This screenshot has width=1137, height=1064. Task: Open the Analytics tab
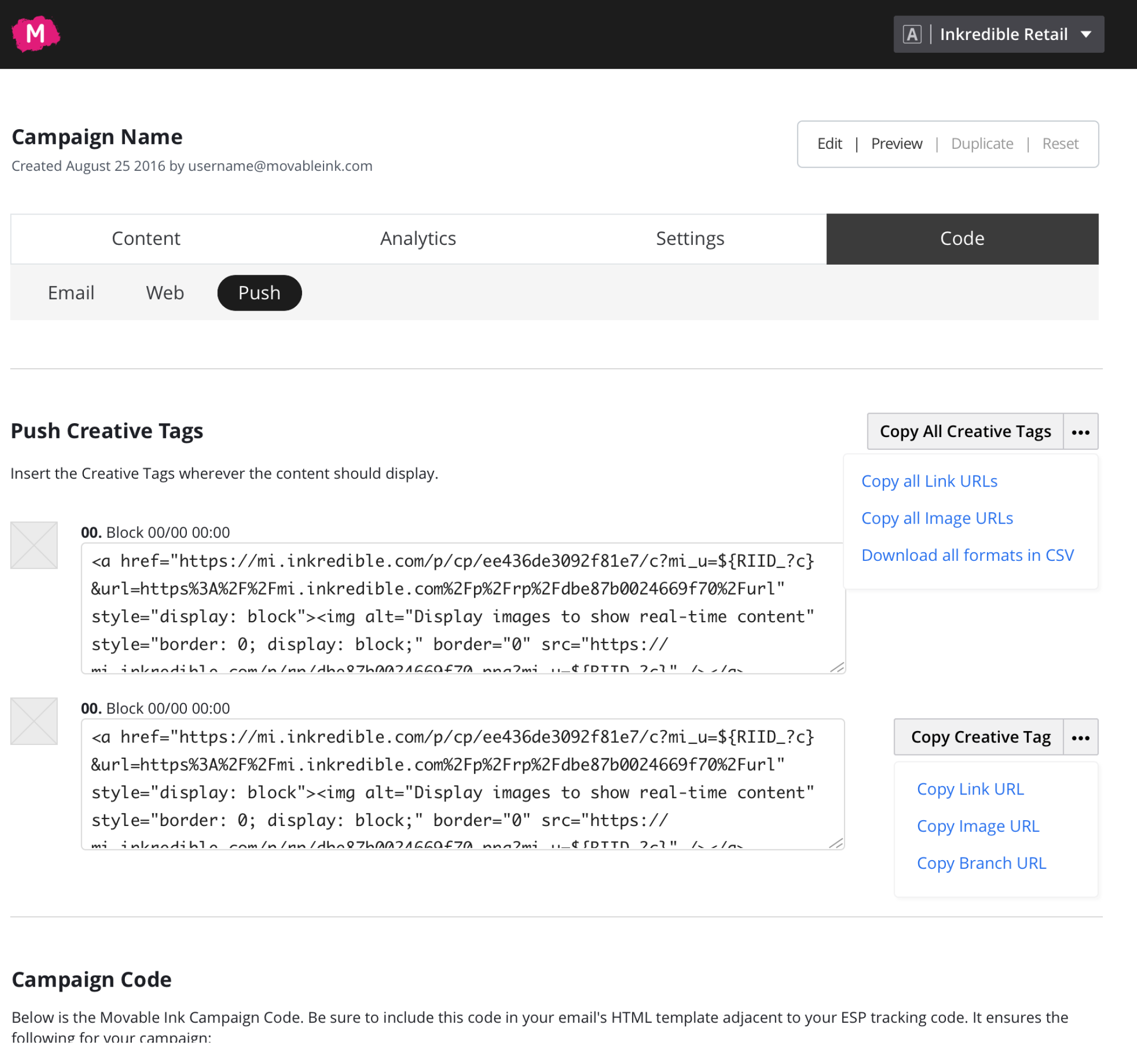click(x=418, y=239)
